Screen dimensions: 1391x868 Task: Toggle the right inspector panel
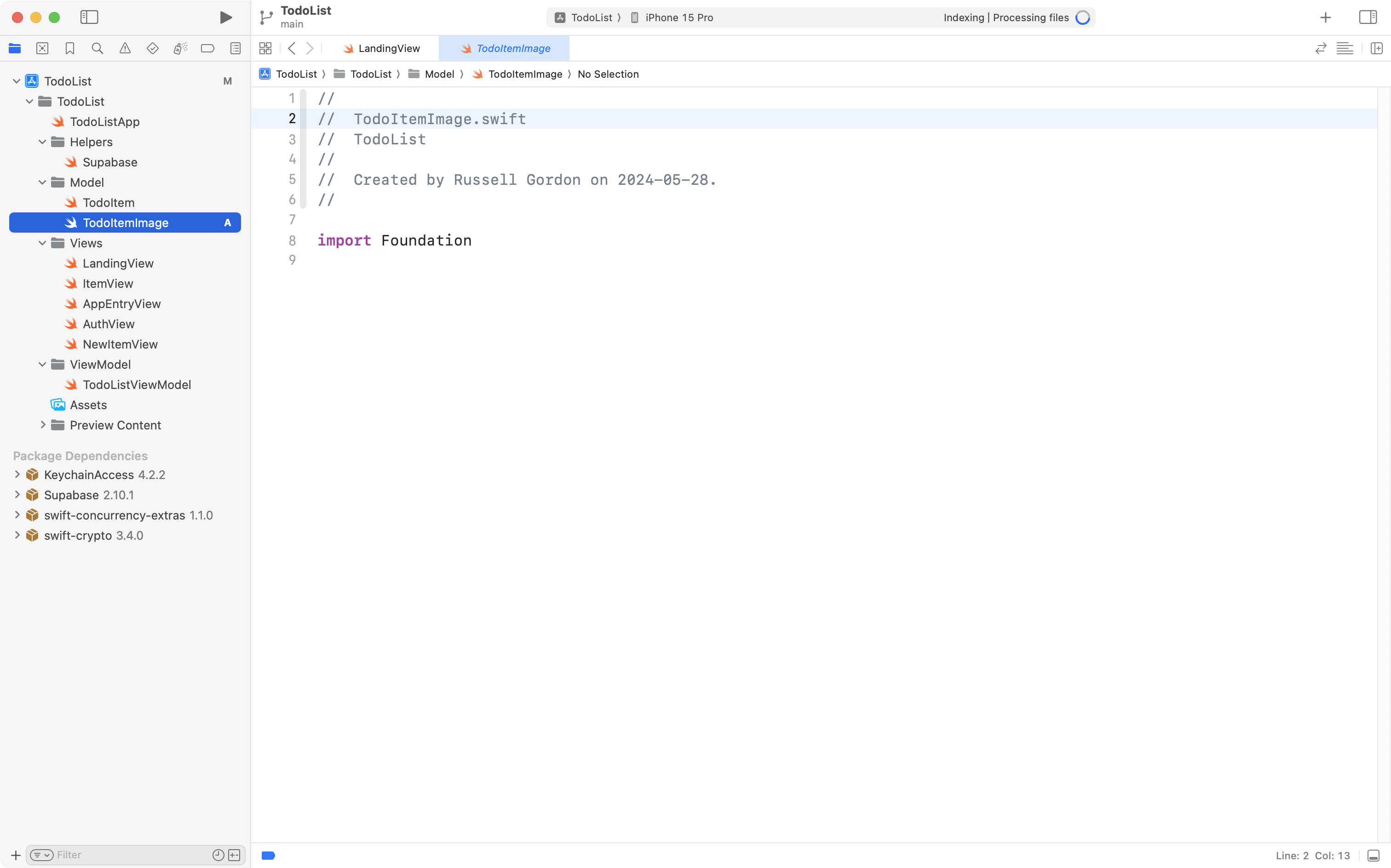coord(1368,17)
